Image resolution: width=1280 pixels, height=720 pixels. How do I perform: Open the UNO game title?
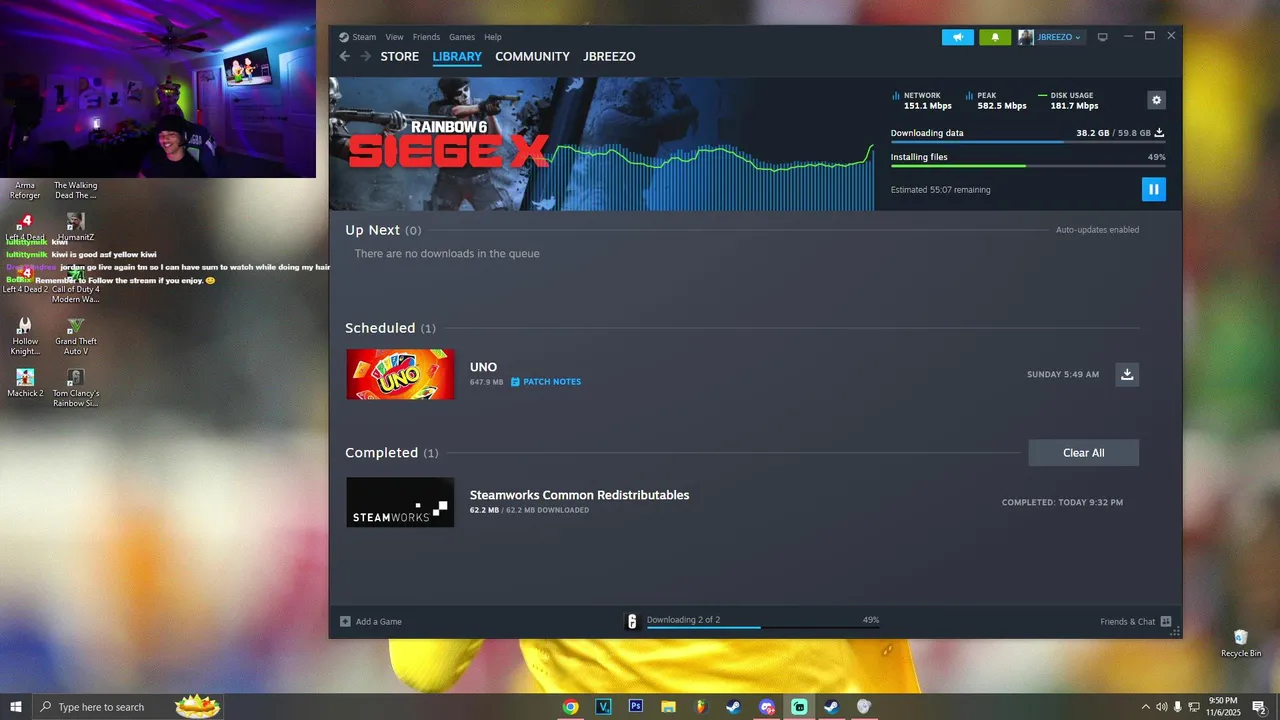pos(483,367)
